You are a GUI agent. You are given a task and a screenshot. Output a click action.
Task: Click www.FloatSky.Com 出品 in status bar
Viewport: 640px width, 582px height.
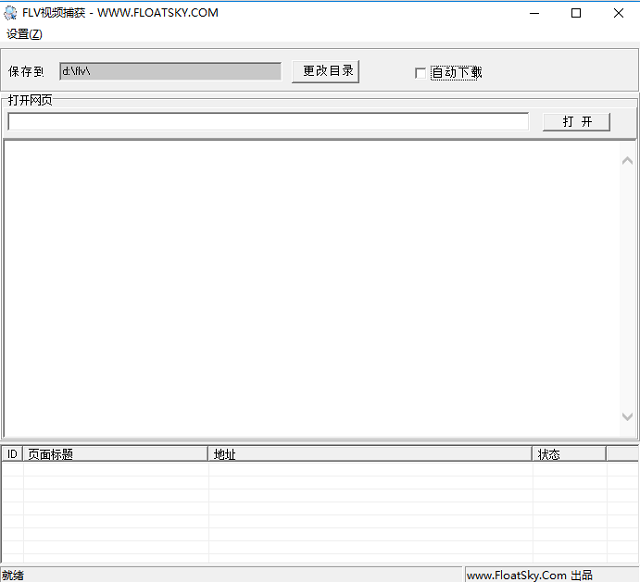pos(529,575)
